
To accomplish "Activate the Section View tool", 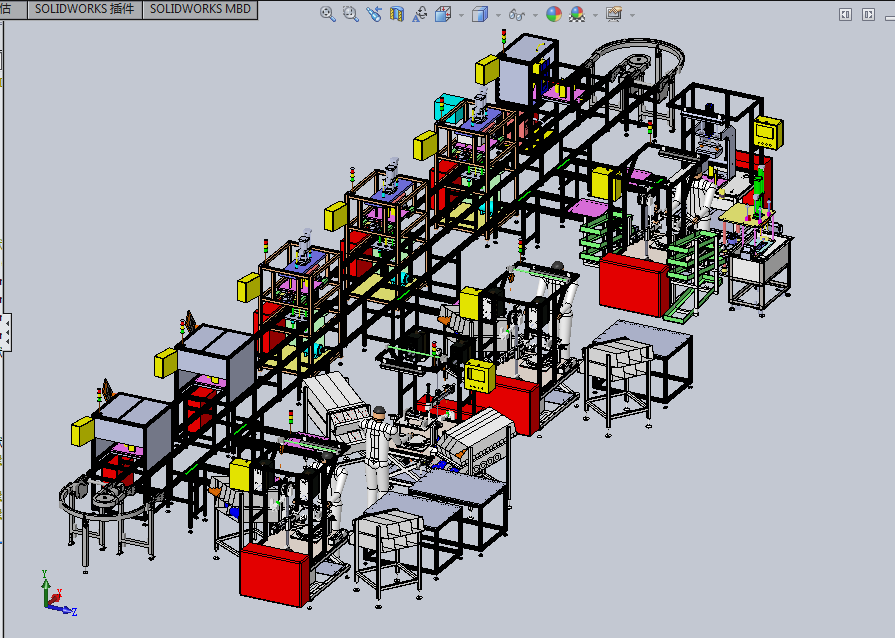I will click(x=397, y=14).
